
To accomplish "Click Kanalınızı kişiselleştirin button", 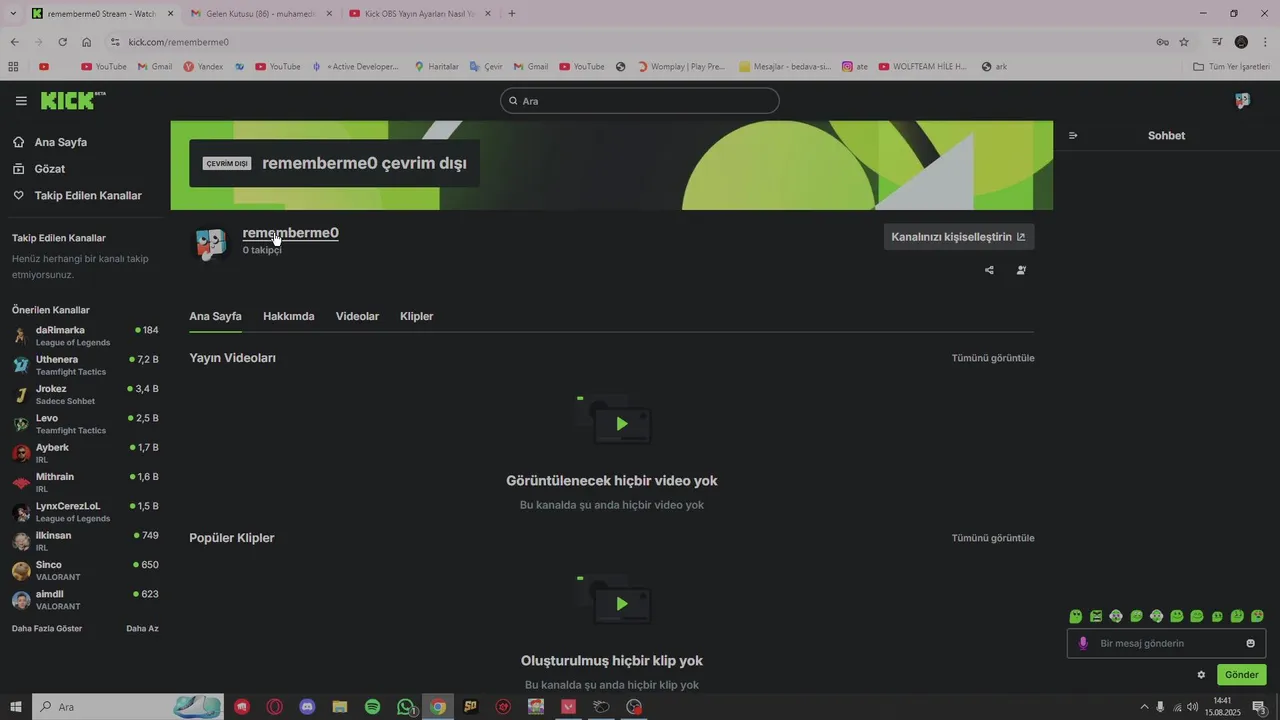I will (959, 237).
